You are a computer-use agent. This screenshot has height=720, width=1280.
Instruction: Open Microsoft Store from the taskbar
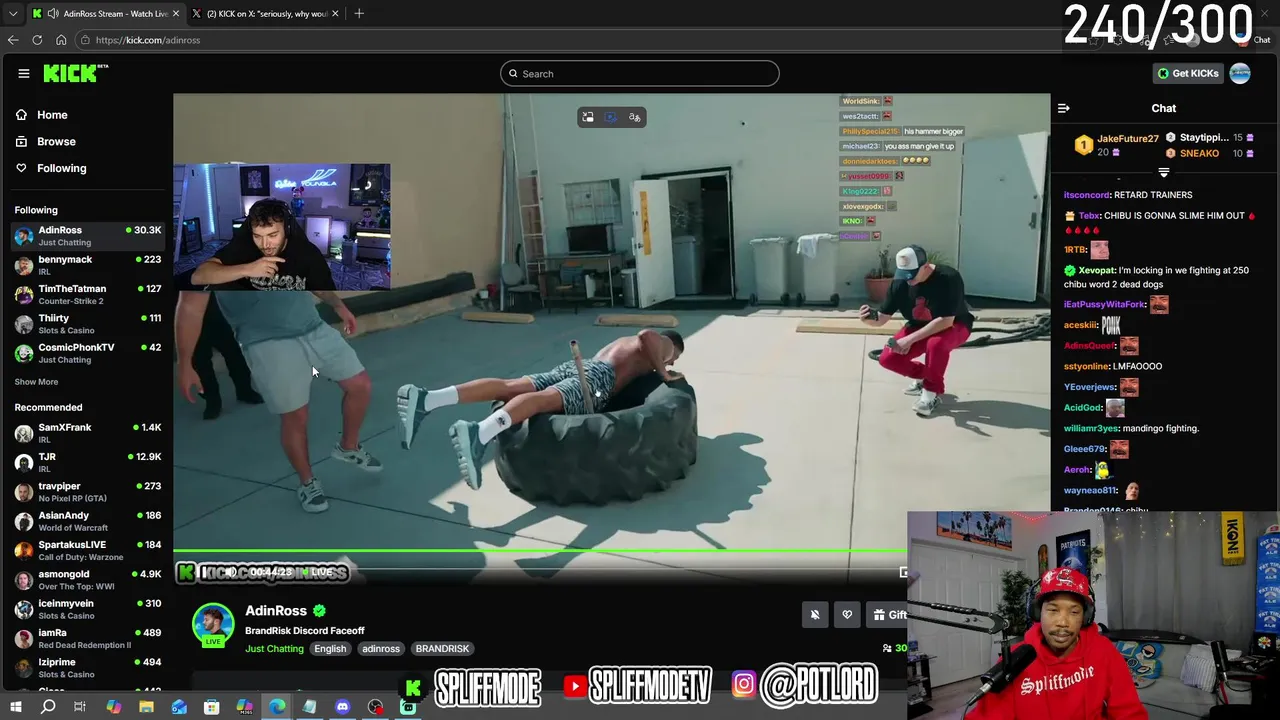click(x=212, y=707)
